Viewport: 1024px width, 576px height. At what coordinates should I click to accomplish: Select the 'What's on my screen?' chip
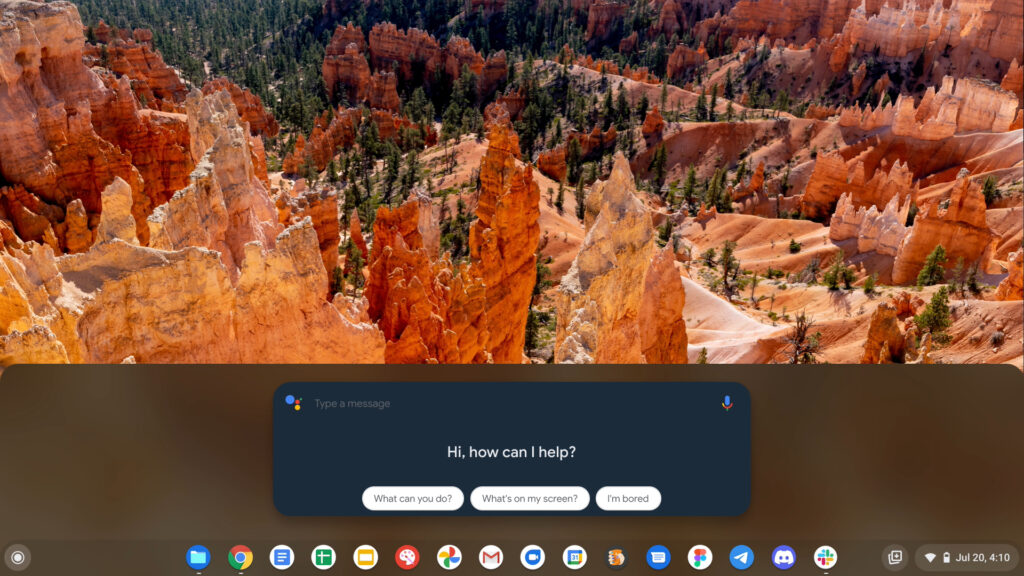[x=529, y=498]
